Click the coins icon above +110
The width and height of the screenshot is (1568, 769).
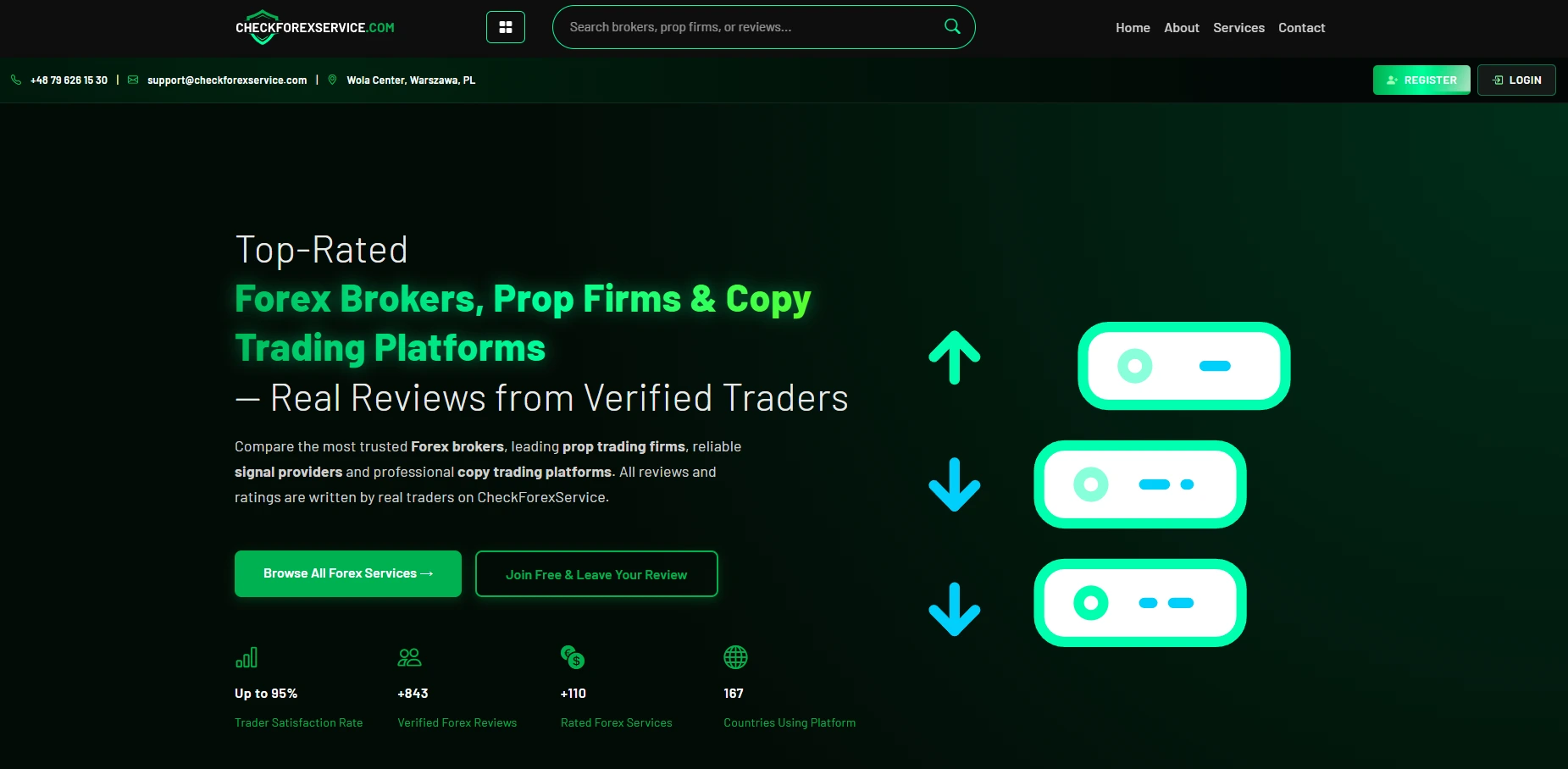coord(573,657)
